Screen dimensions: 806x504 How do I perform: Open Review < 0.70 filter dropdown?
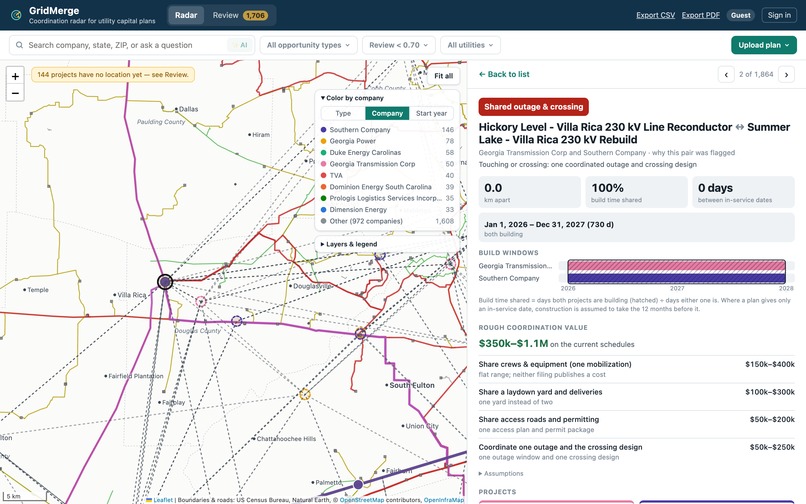click(x=398, y=45)
